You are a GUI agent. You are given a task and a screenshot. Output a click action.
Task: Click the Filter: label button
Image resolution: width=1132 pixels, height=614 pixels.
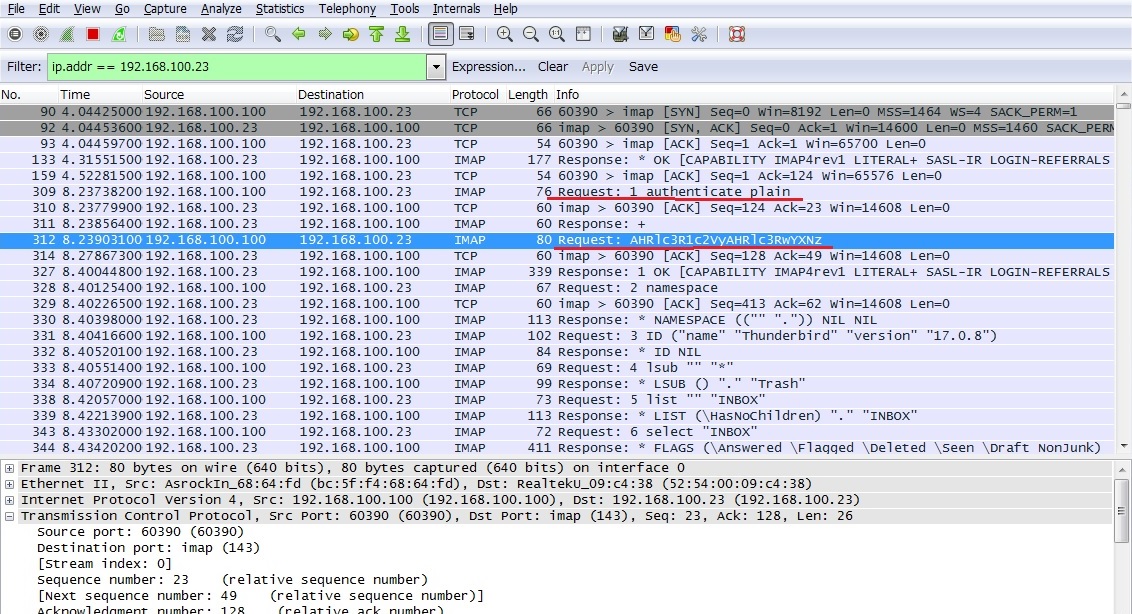[24, 66]
